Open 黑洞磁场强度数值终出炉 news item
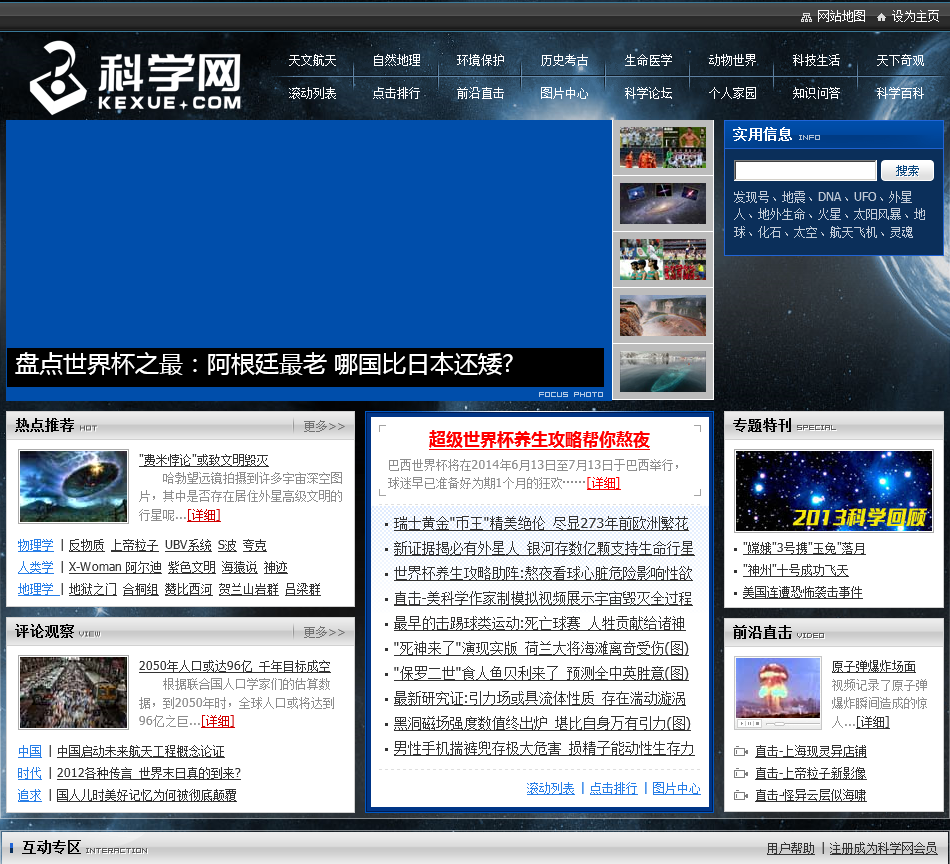950x864 pixels. 542,723
